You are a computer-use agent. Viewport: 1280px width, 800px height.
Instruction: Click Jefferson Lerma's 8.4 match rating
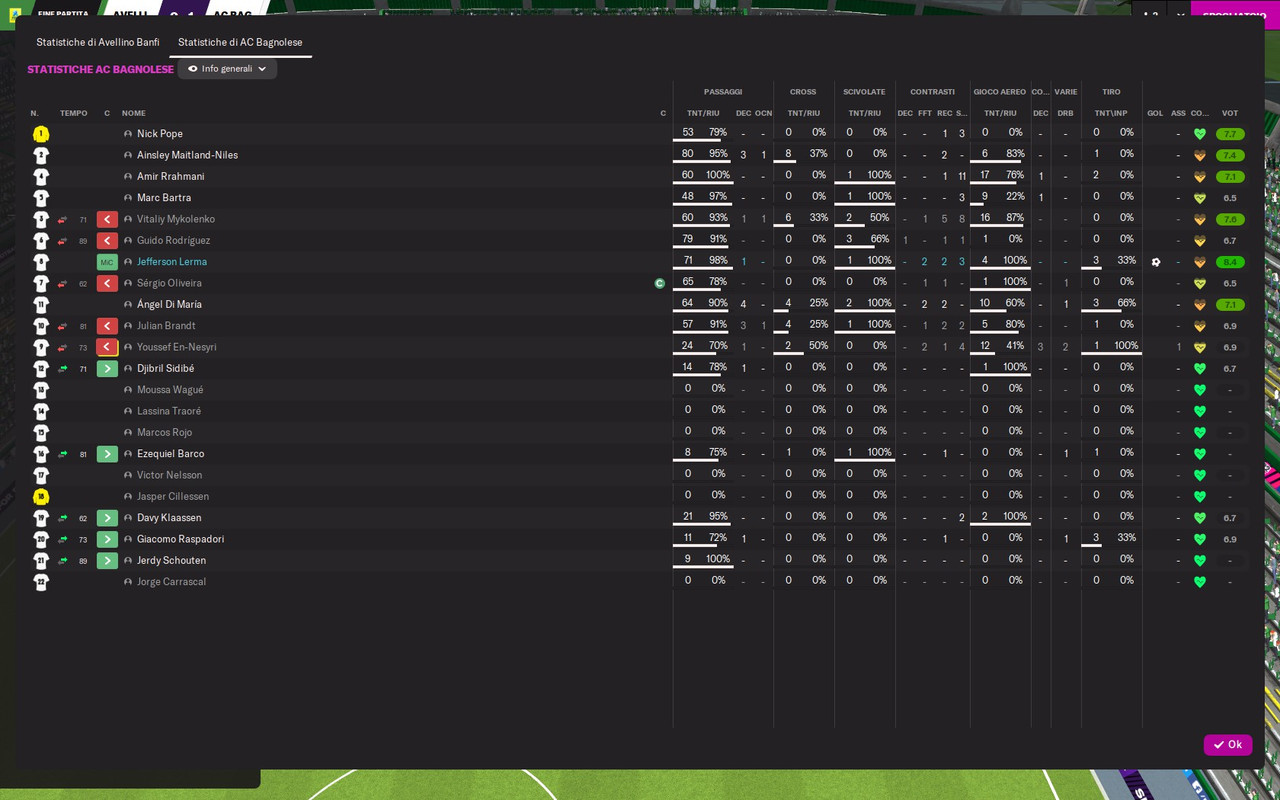pos(1230,262)
